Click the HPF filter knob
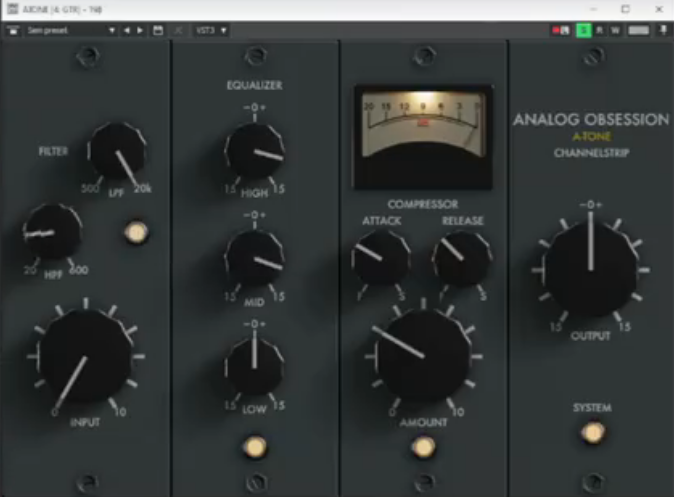This screenshot has height=497, width=674. tap(52, 233)
